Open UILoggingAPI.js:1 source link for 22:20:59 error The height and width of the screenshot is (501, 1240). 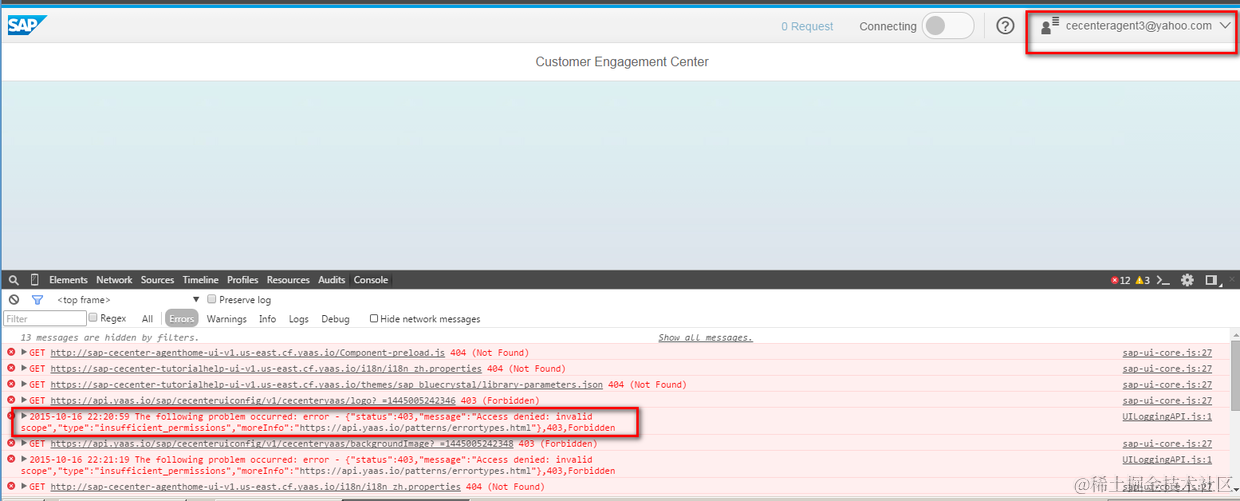pyautogui.click(x=1167, y=416)
